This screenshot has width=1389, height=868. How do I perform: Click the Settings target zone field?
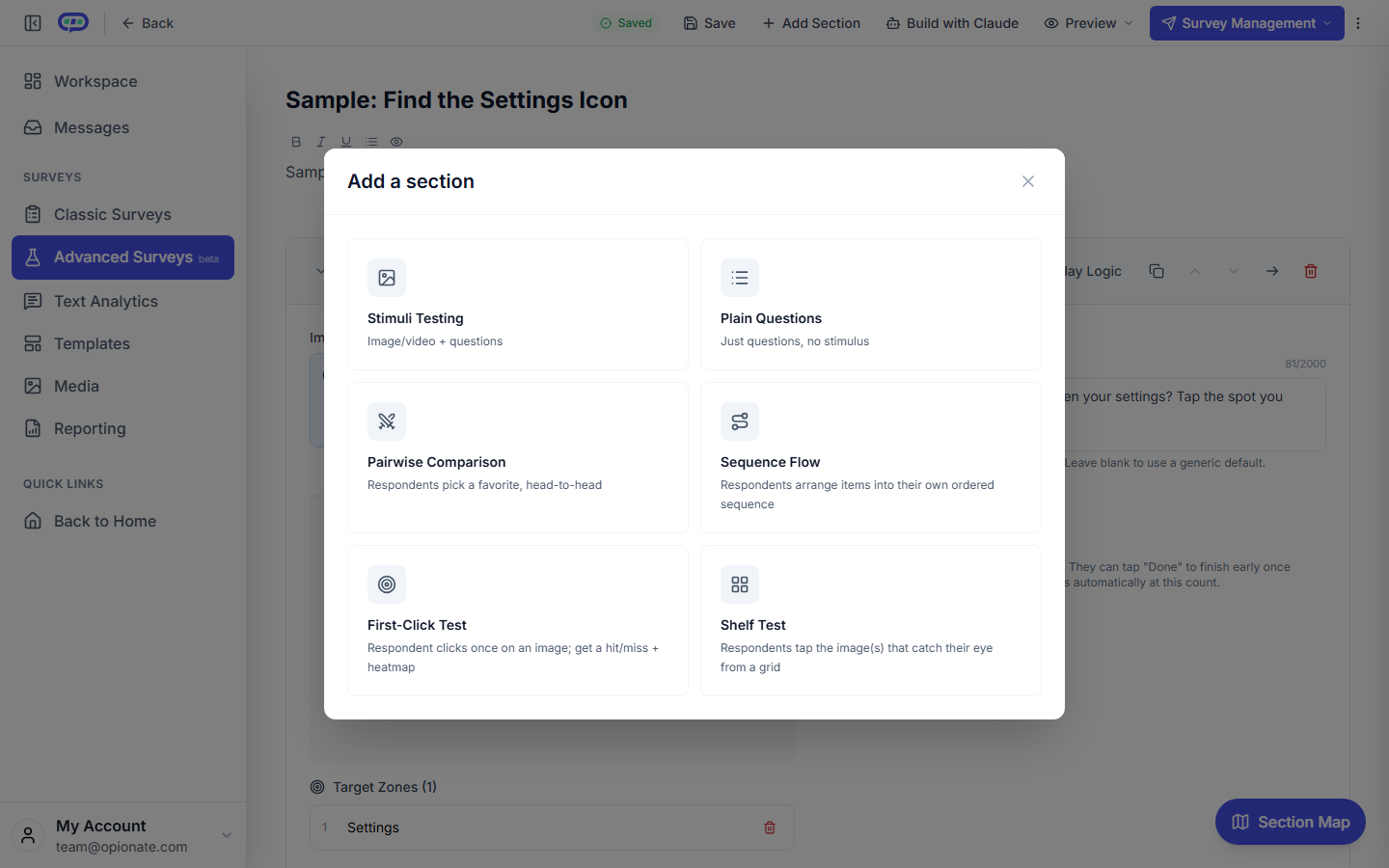(552, 827)
